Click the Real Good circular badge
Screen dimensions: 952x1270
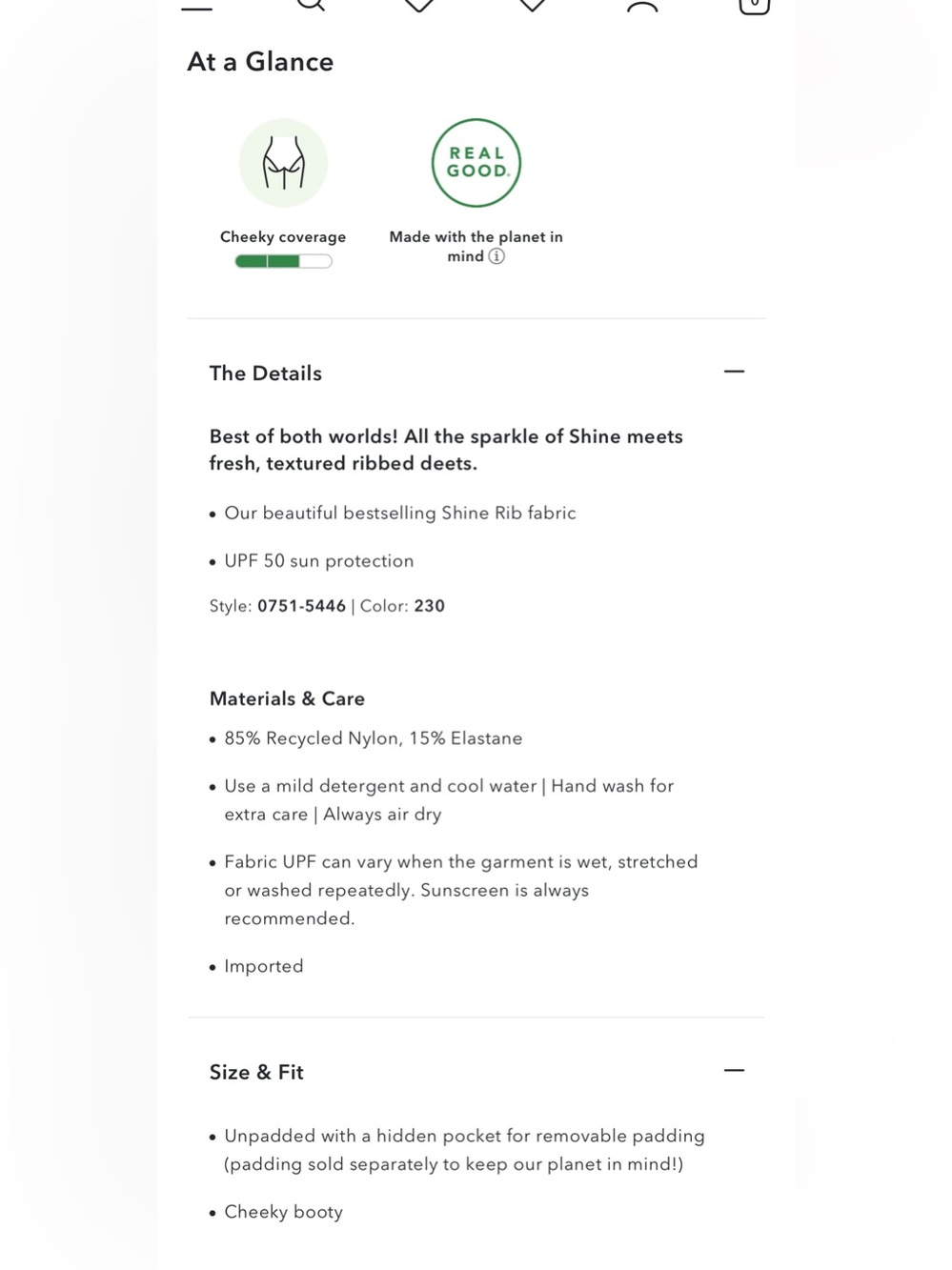476,163
